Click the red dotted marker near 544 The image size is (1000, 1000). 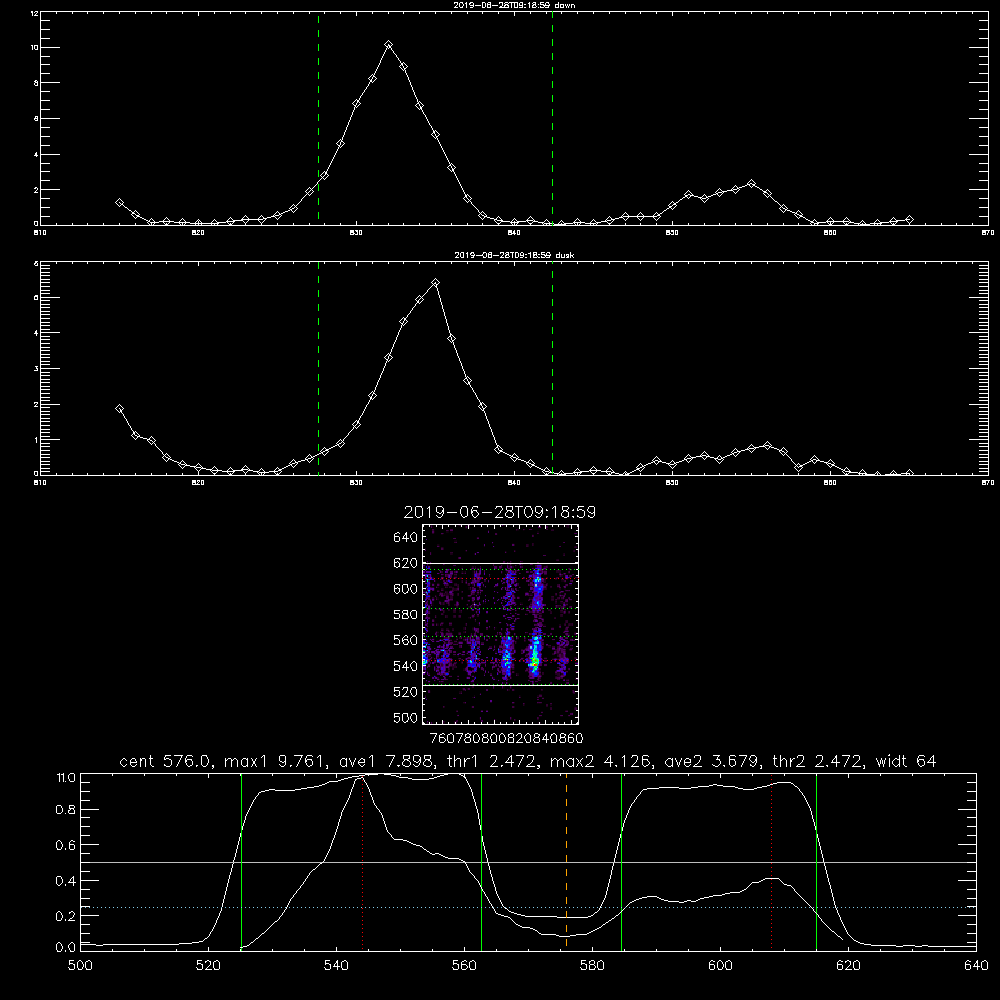[x=362, y=862]
